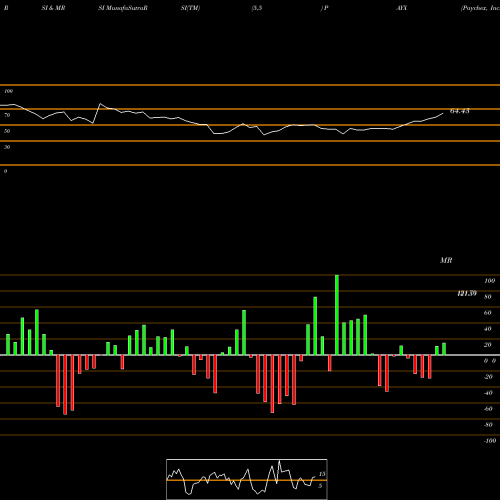Click the 100 label on the RSI axis
This screenshot has width=500, height=500.
8,91
